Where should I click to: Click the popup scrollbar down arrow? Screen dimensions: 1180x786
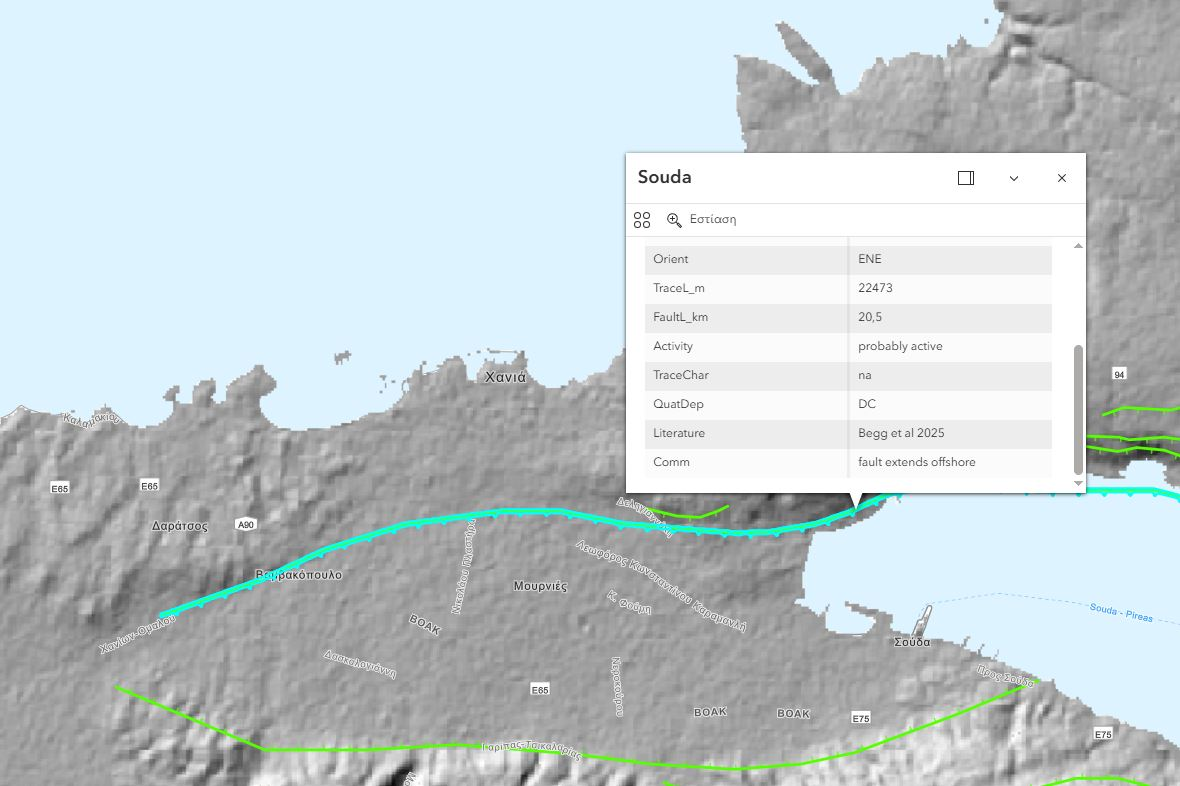[1078, 483]
